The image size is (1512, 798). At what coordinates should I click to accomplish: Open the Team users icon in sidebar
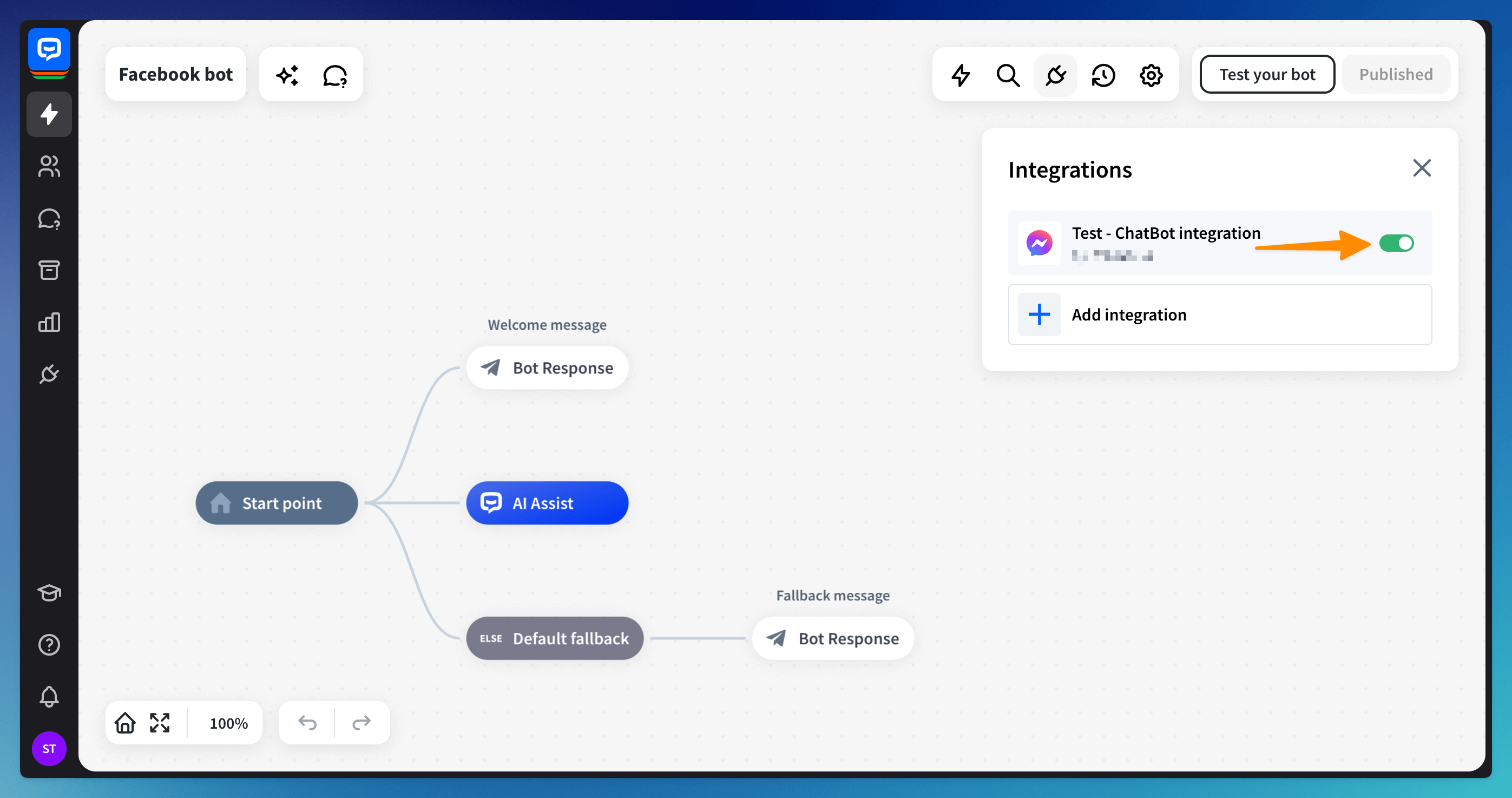tap(49, 166)
